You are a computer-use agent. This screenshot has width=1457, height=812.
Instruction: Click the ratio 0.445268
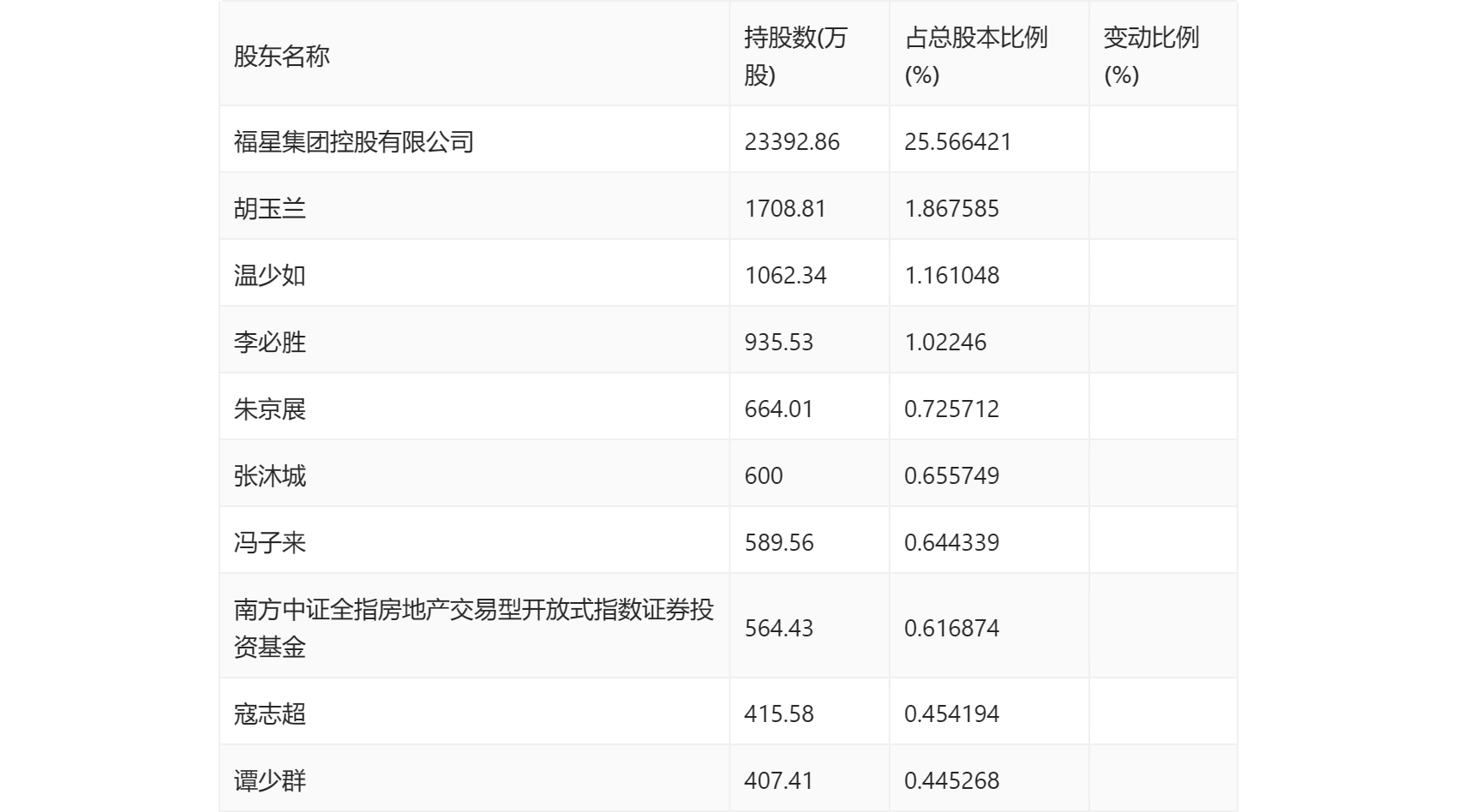[952, 781]
